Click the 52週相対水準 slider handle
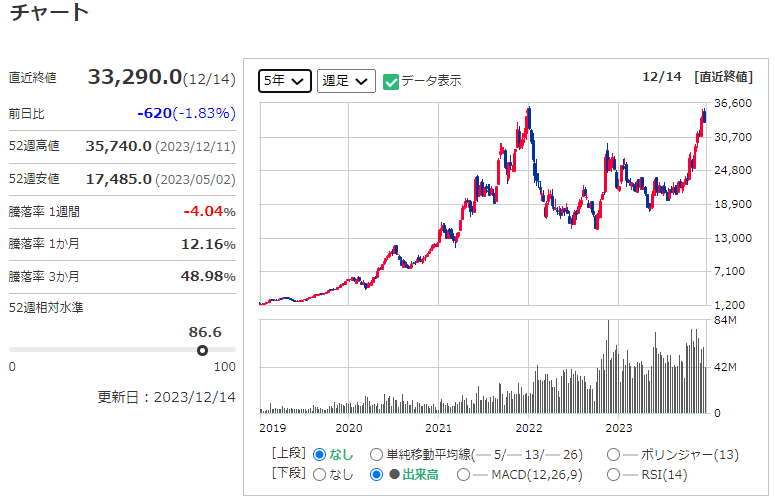The width and height of the screenshot is (775, 501). click(x=203, y=350)
